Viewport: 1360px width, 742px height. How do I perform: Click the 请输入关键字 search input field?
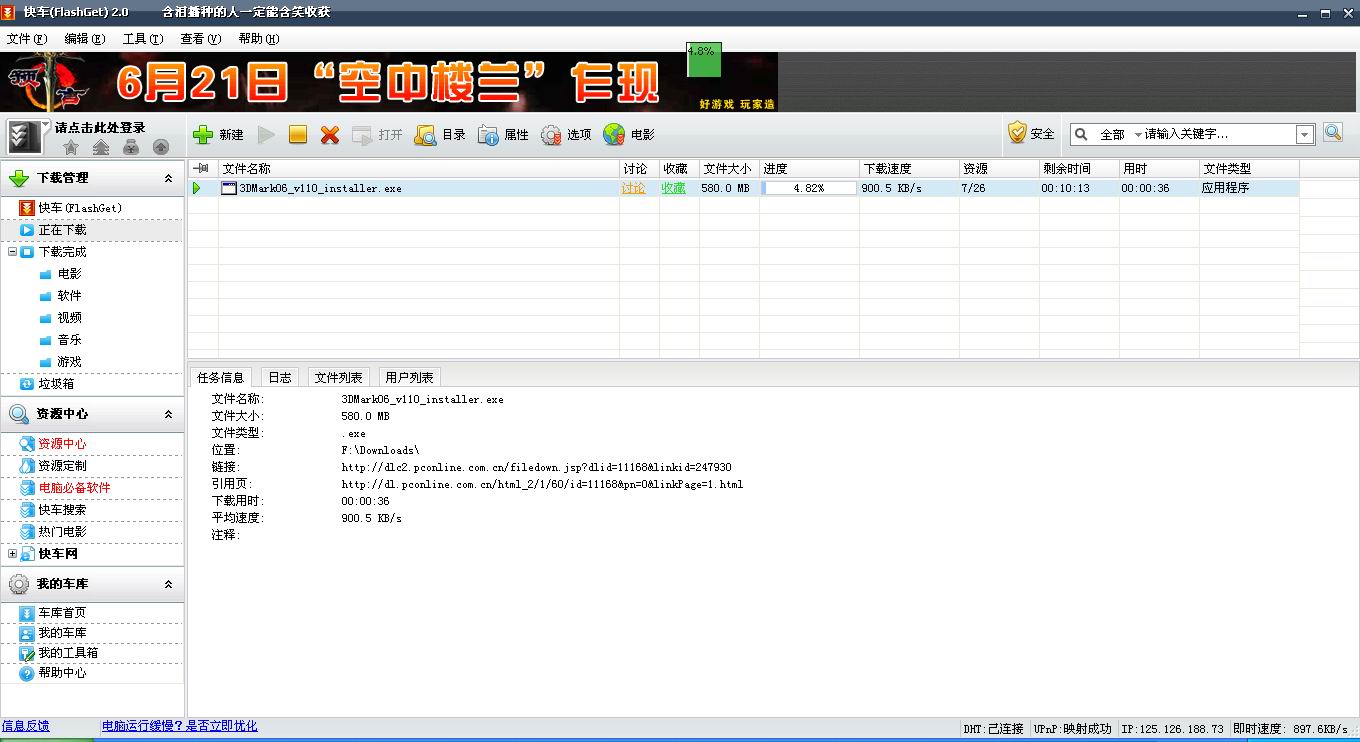click(1219, 134)
